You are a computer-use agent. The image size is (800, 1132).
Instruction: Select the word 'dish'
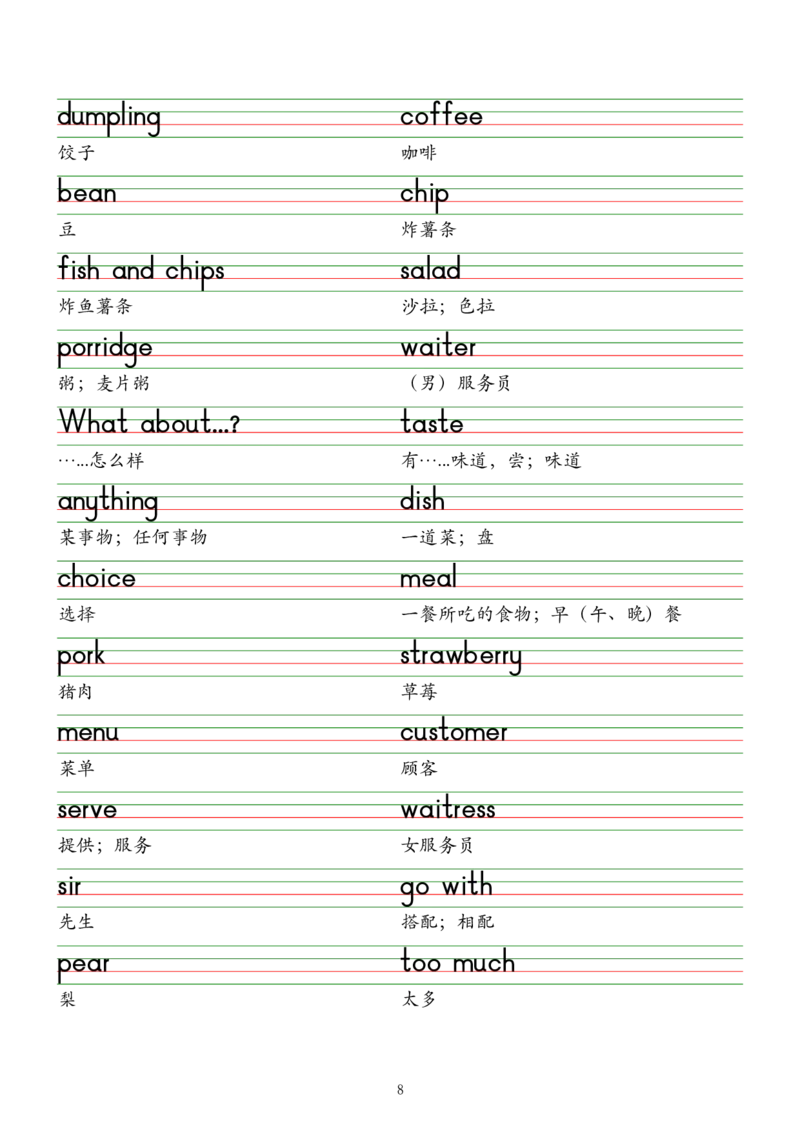tap(422, 501)
